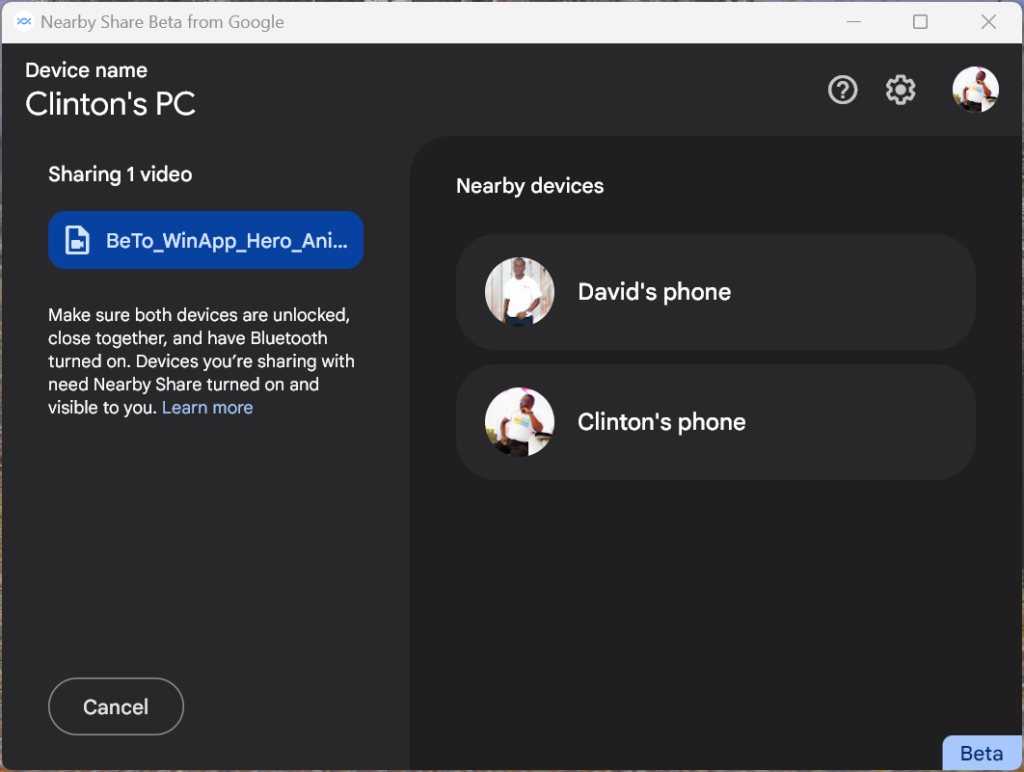Image resolution: width=1024 pixels, height=772 pixels.
Task: Select David's phone avatar
Action: pos(519,291)
